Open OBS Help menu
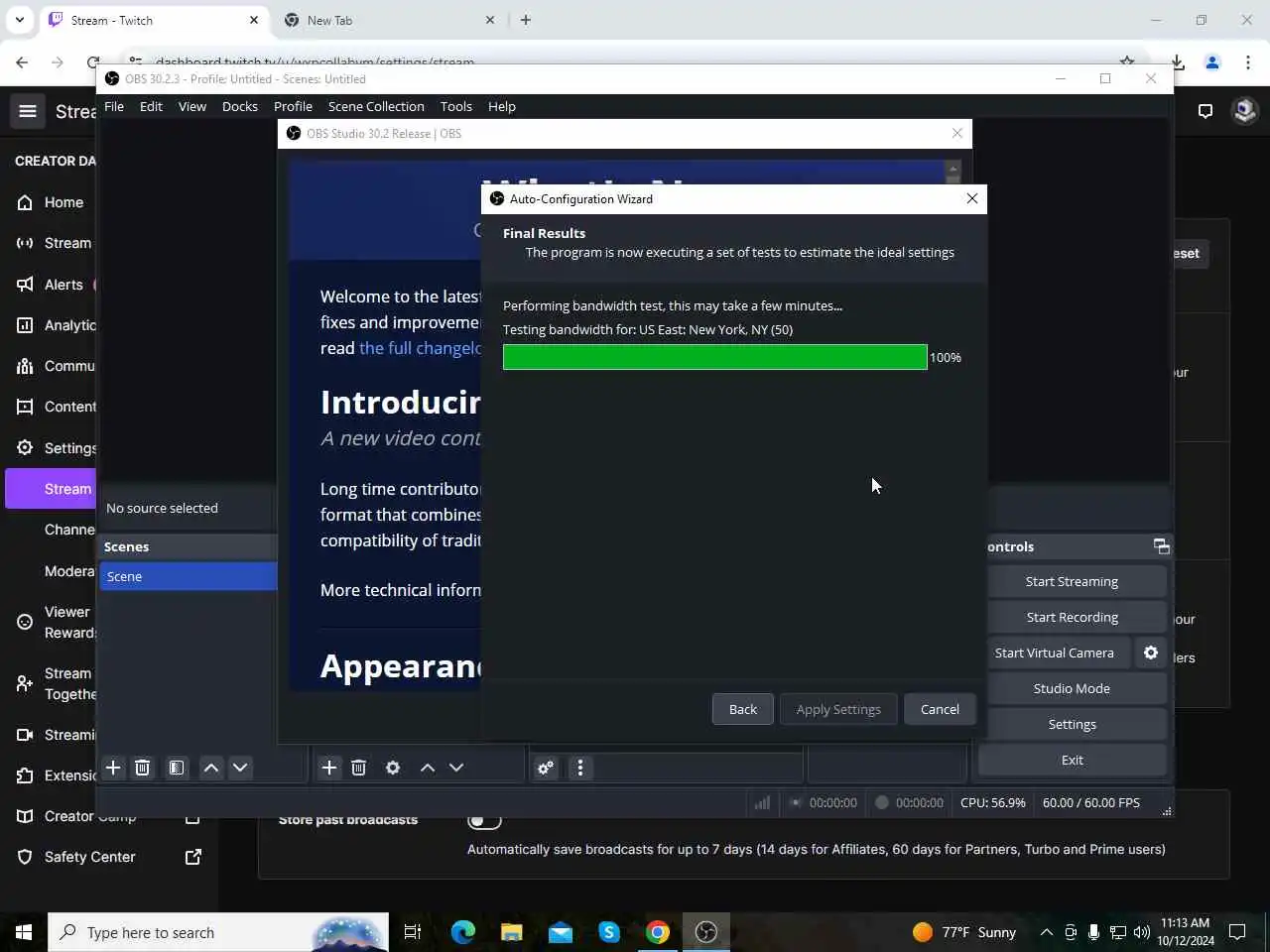The width and height of the screenshot is (1270, 952). tap(502, 106)
